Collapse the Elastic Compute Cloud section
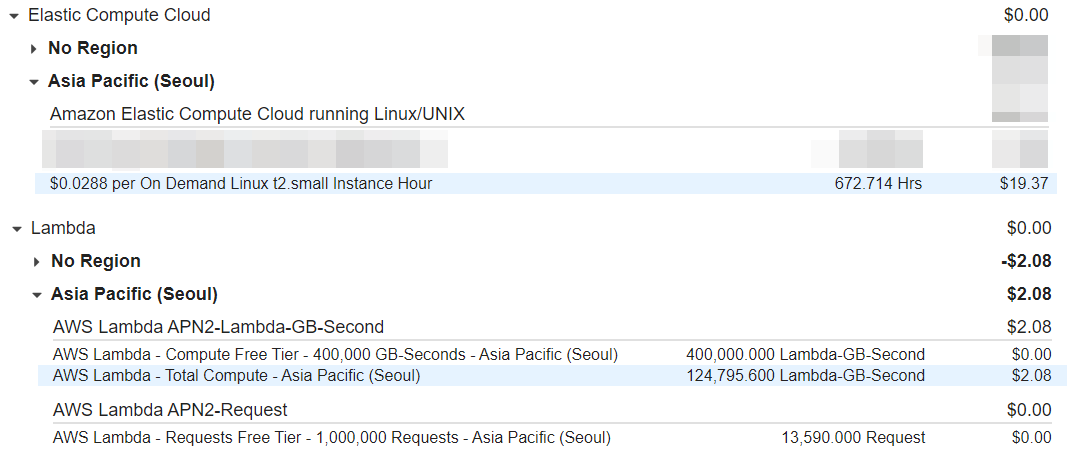 click(x=14, y=16)
